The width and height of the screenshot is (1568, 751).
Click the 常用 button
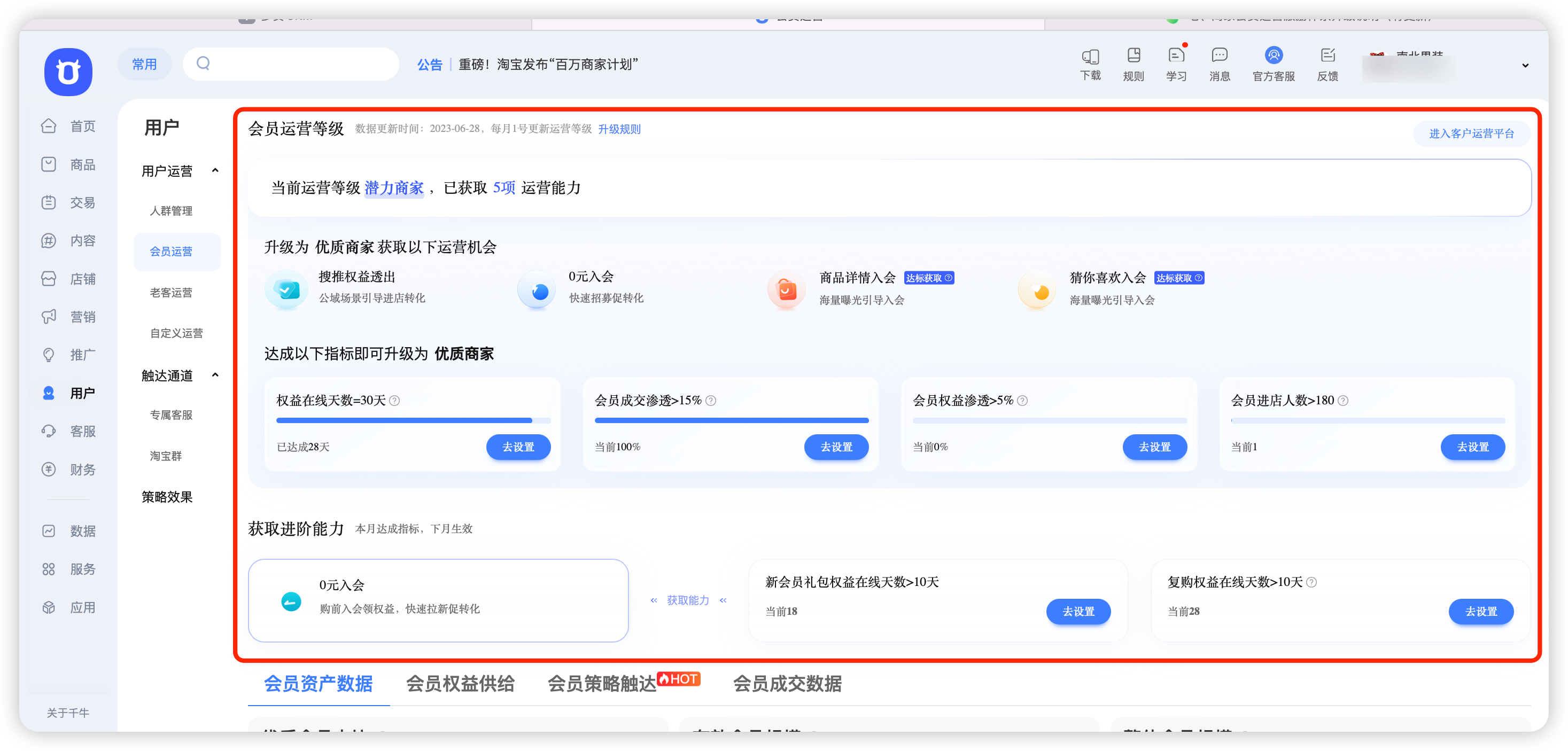click(x=144, y=64)
